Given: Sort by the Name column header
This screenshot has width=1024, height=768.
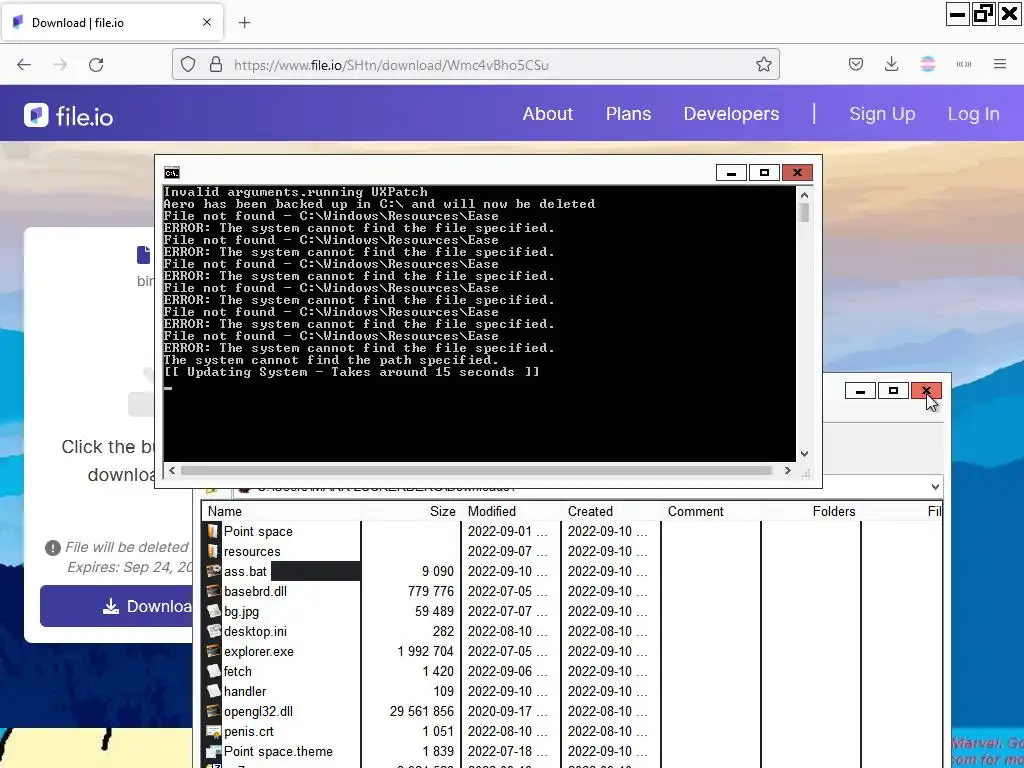Looking at the screenshot, I should [x=281, y=511].
